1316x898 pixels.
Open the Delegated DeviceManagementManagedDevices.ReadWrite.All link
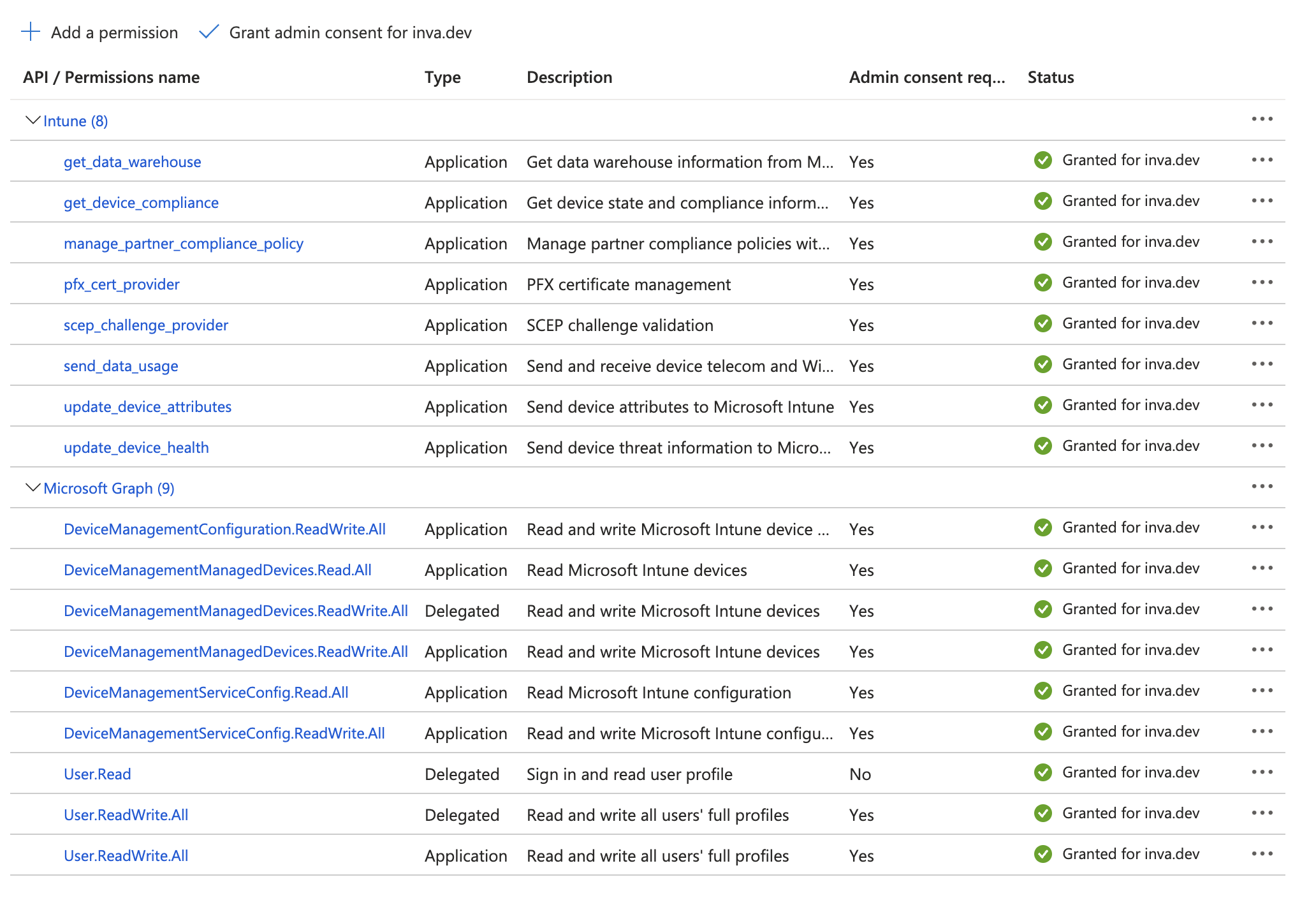click(x=236, y=611)
